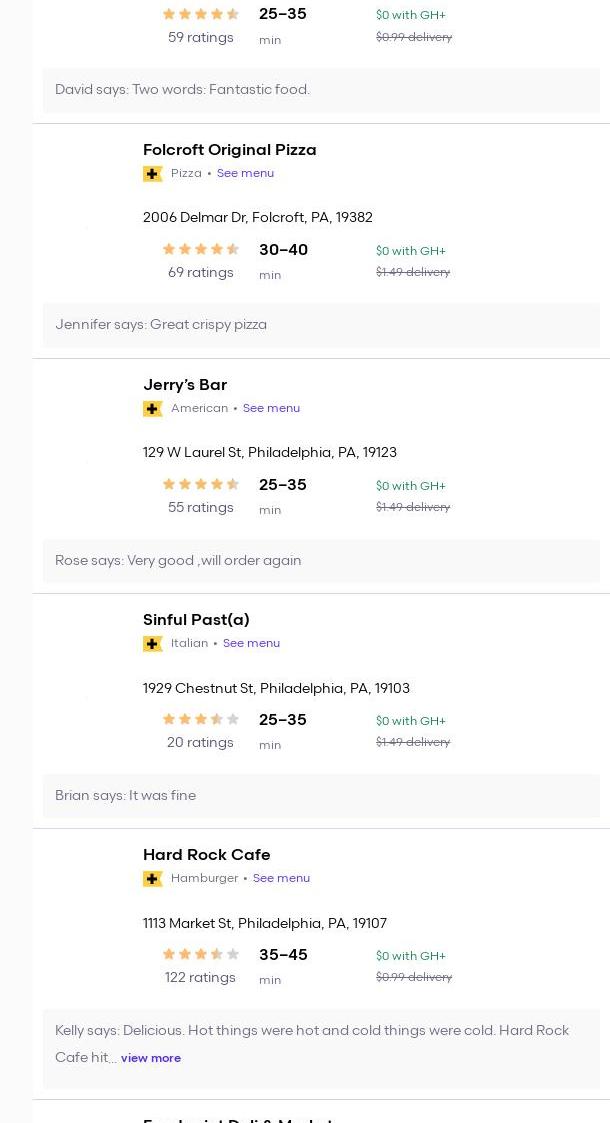610x1123 pixels.
Task: Open the Sinful Past(a) restaurant title
Action: click(x=196, y=620)
